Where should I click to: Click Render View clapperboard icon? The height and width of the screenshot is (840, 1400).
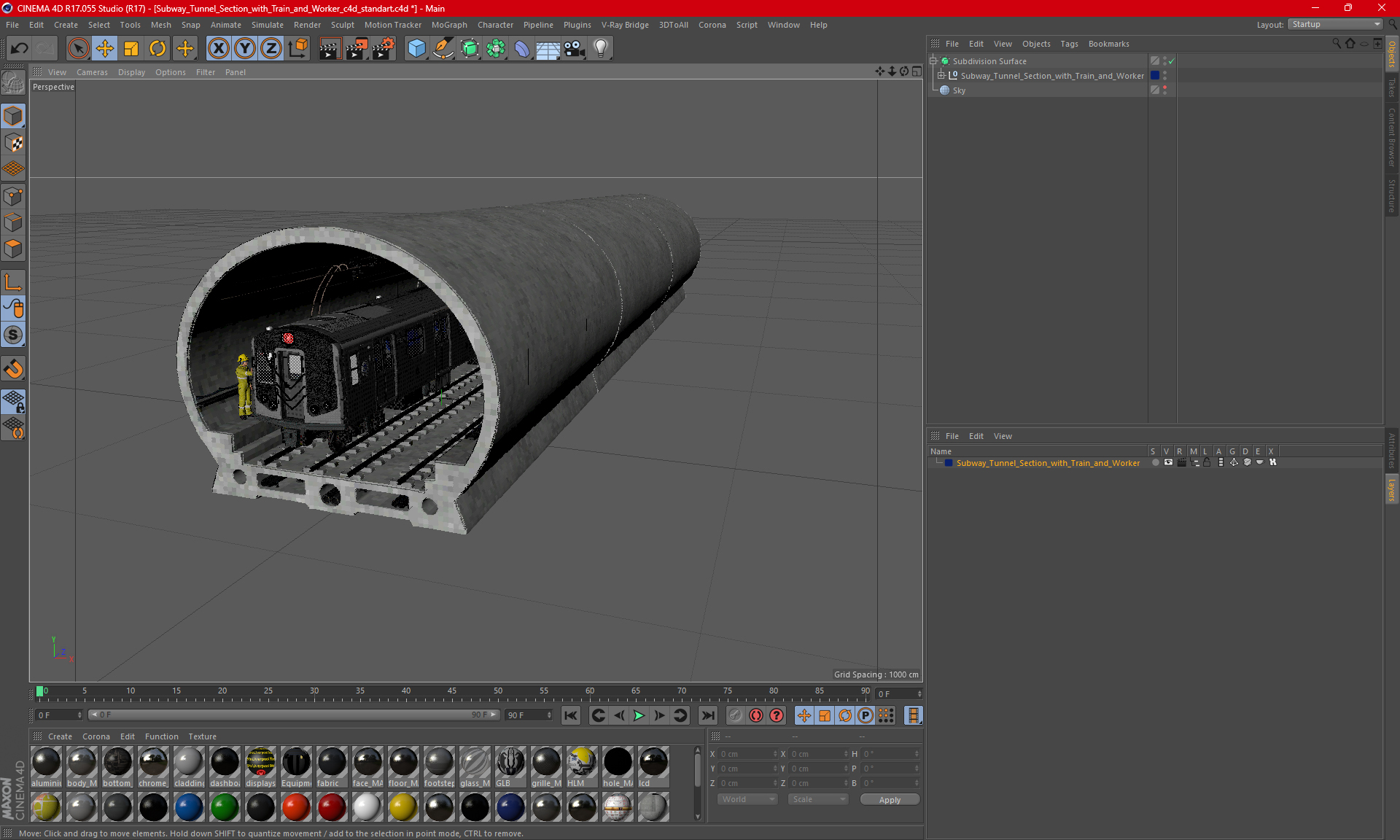point(330,49)
